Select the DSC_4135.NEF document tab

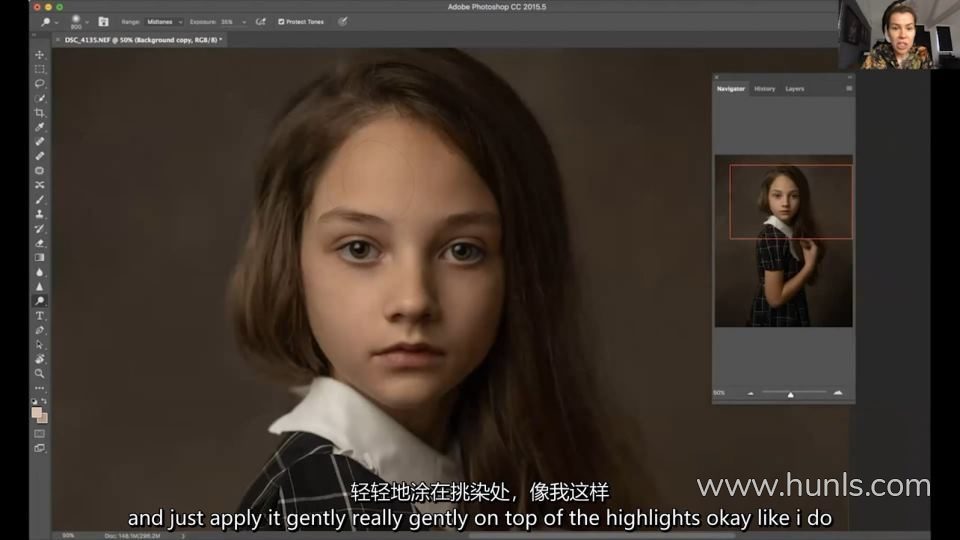click(x=144, y=40)
